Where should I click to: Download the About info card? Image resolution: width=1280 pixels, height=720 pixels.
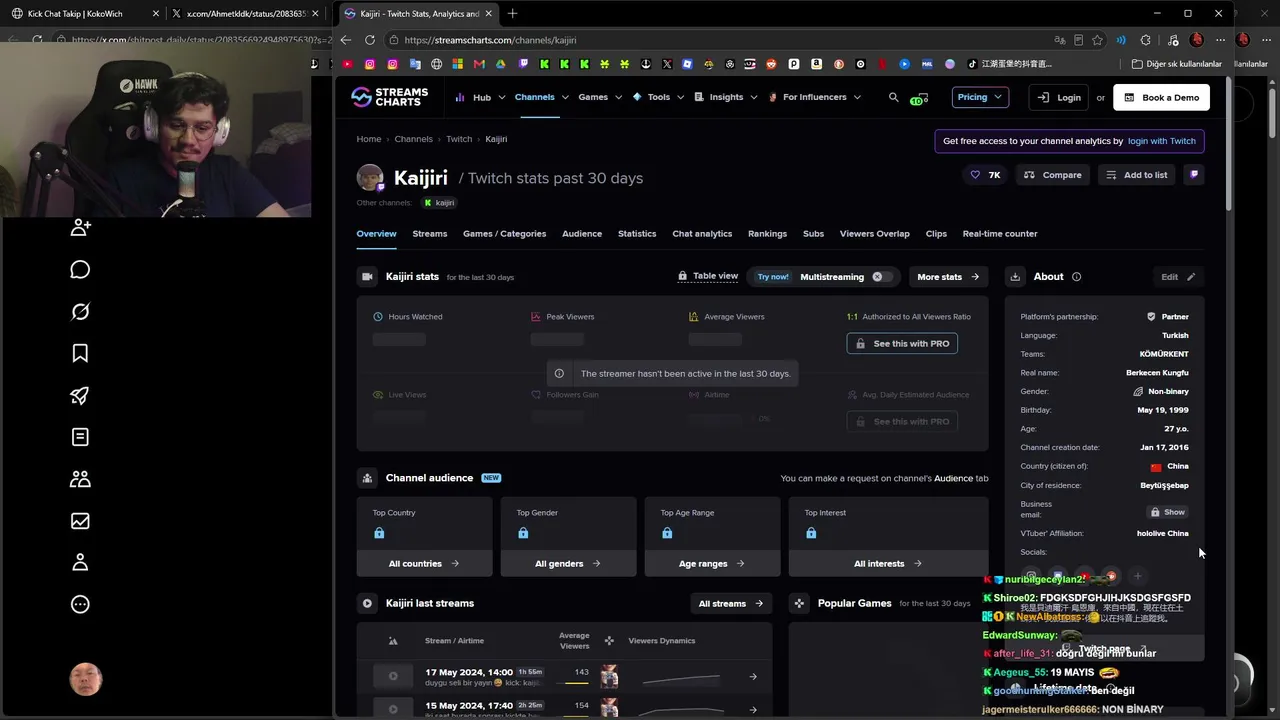tap(1015, 277)
